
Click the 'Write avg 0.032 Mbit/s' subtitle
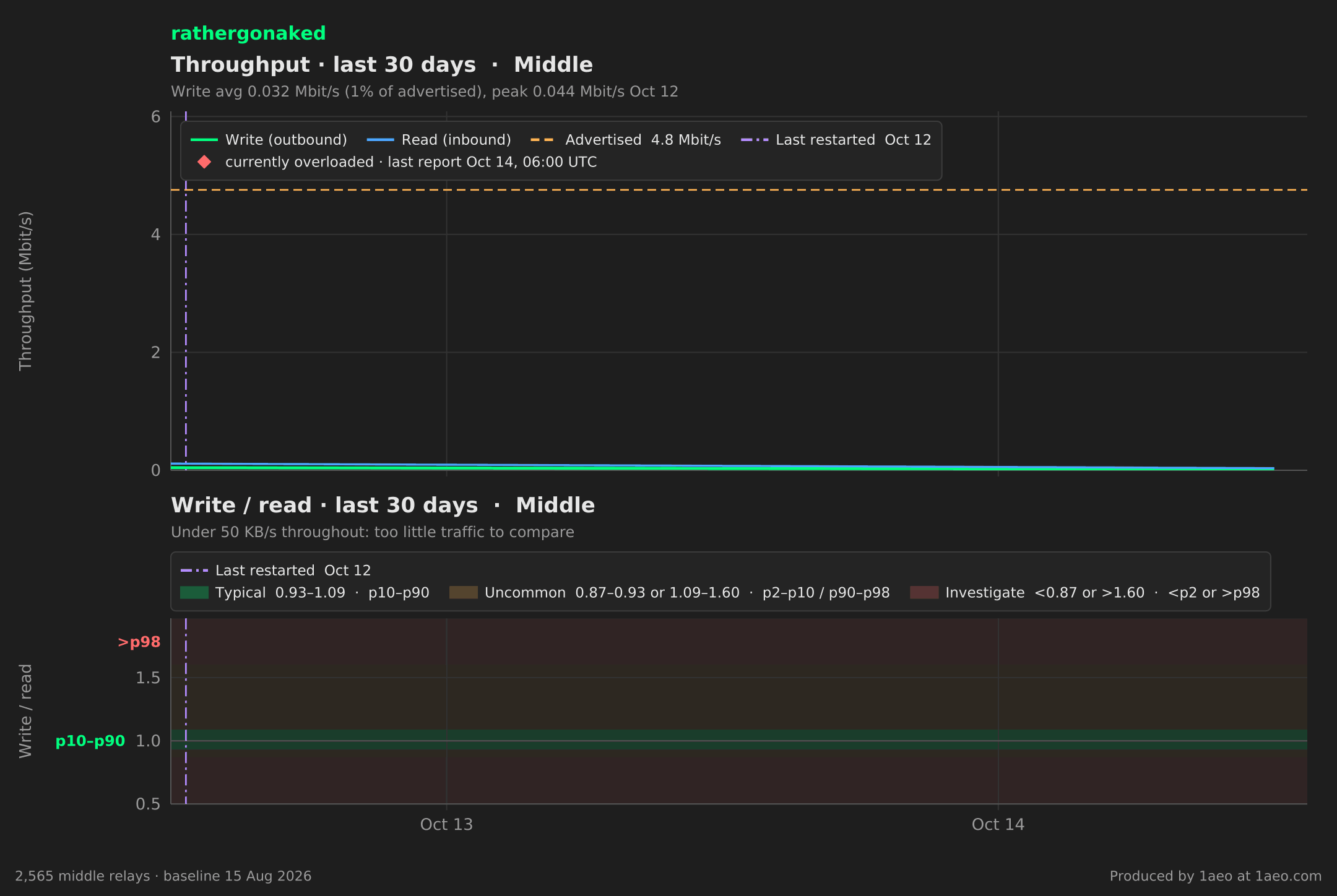(425, 92)
